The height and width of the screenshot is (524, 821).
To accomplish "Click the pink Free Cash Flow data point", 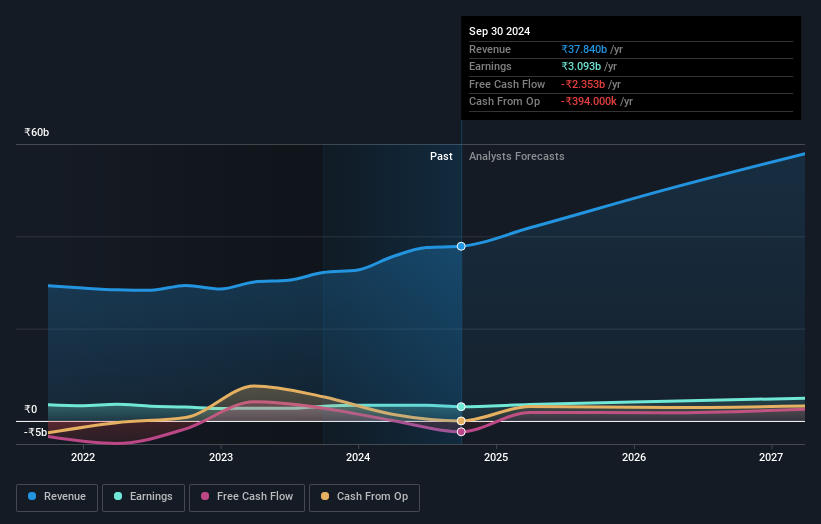I will coord(461,432).
